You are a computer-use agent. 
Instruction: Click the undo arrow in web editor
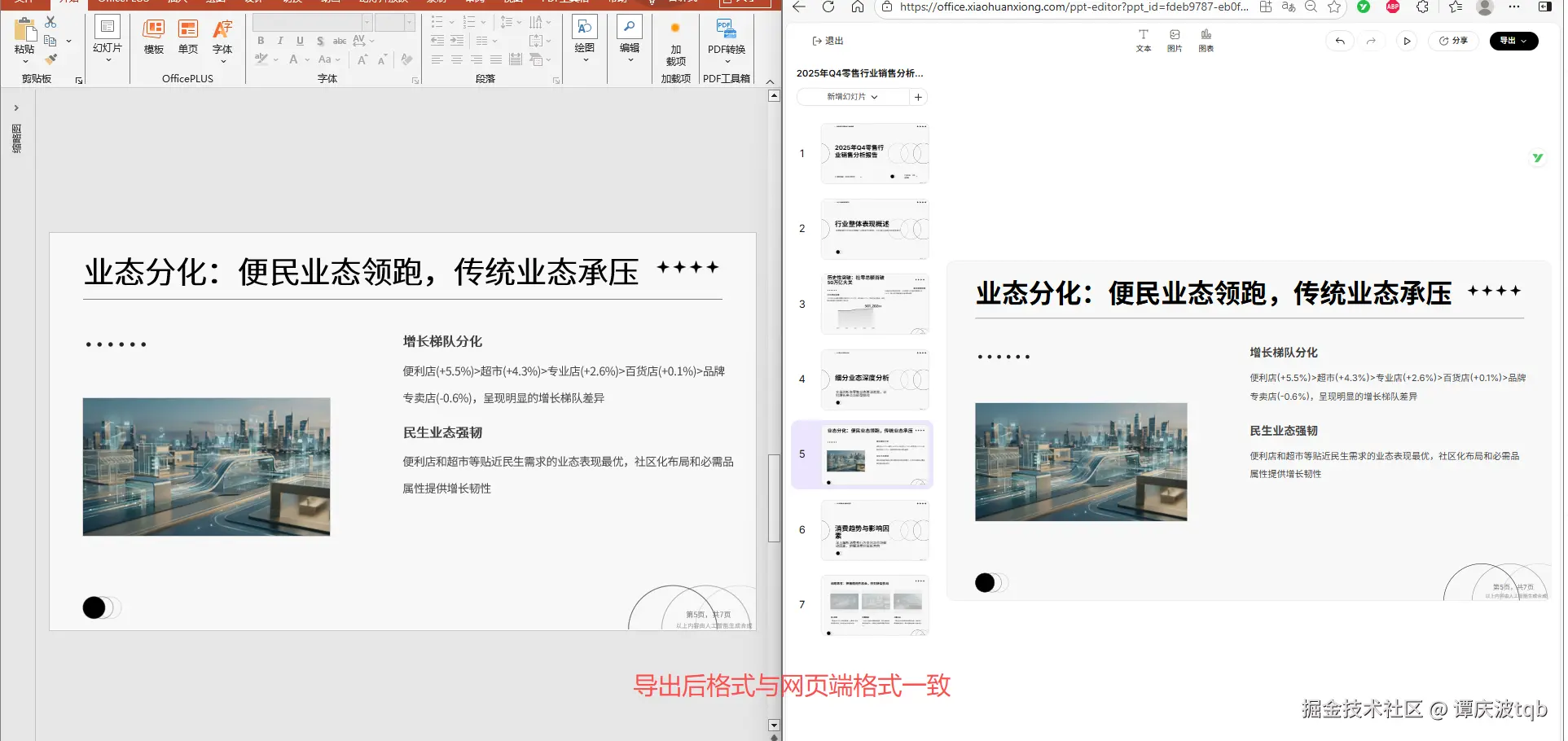[1340, 41]
